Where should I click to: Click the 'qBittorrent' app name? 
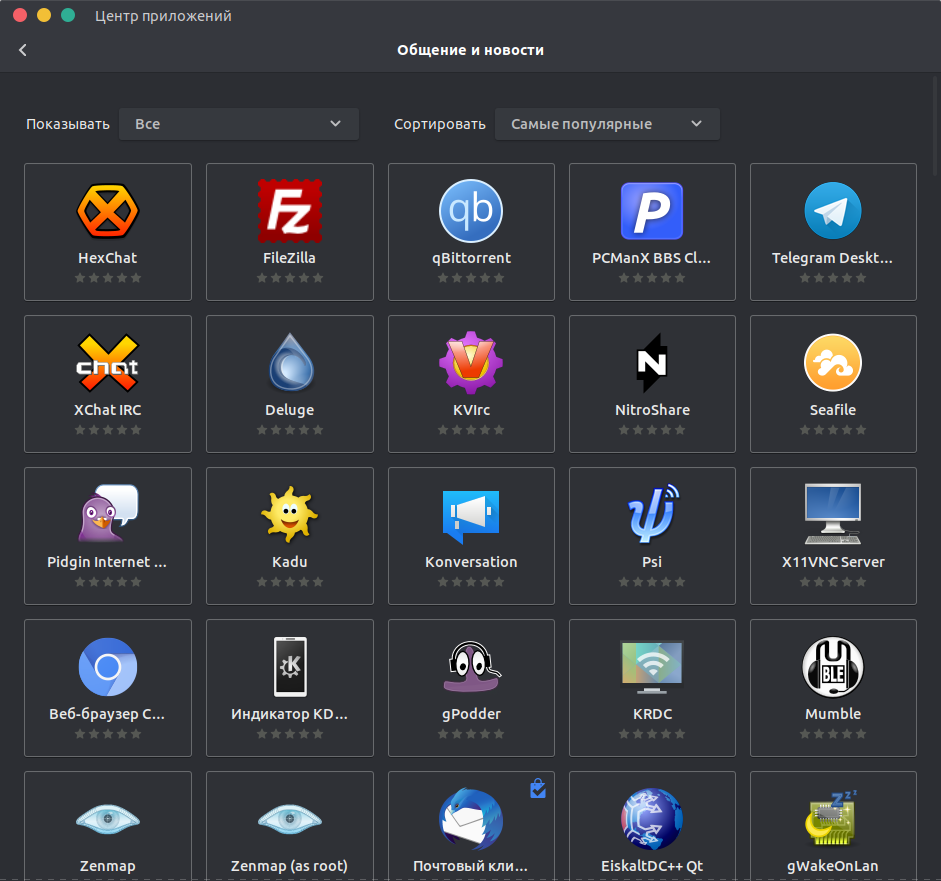click(x=472, y=258)
